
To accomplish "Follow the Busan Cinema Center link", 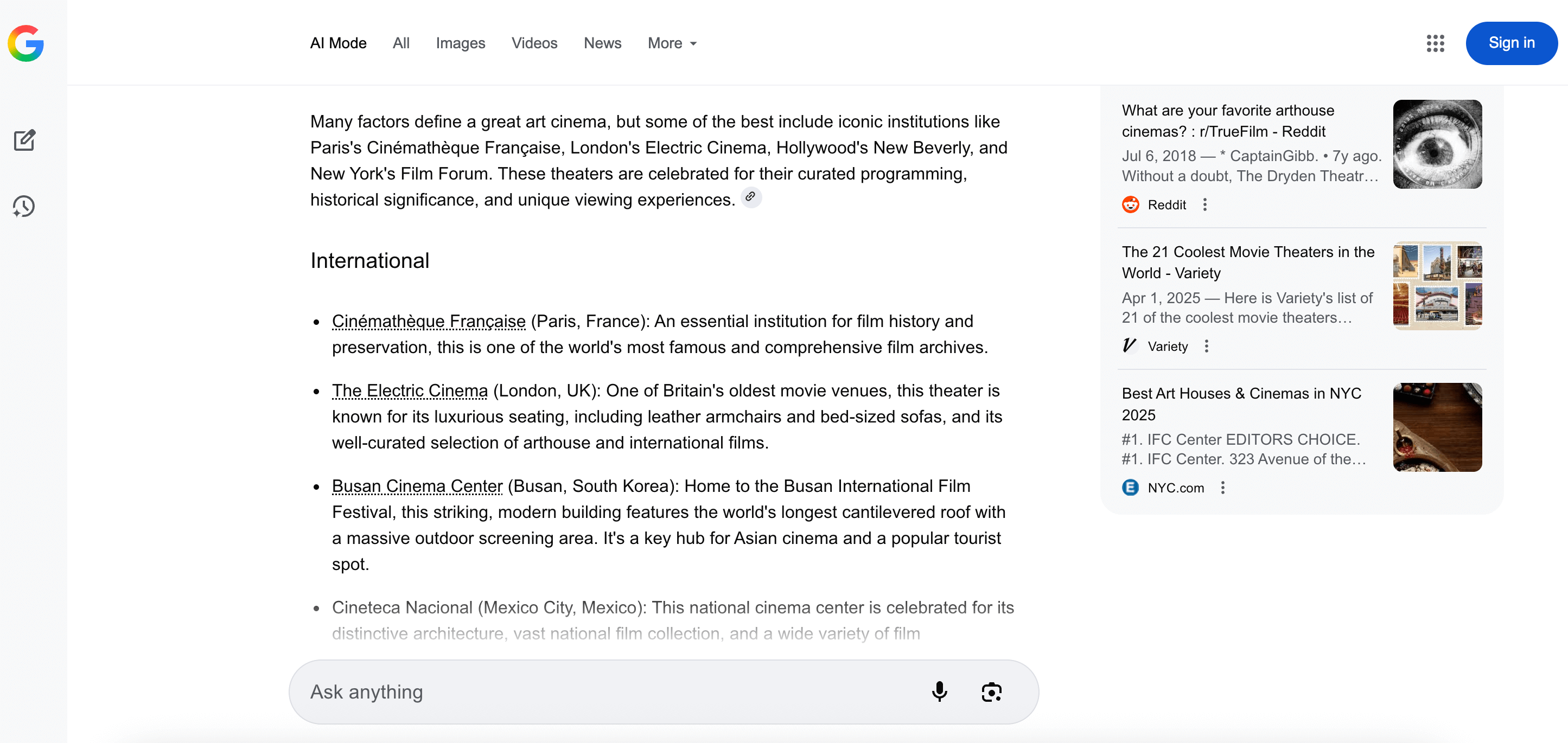I will coord(417,486).
